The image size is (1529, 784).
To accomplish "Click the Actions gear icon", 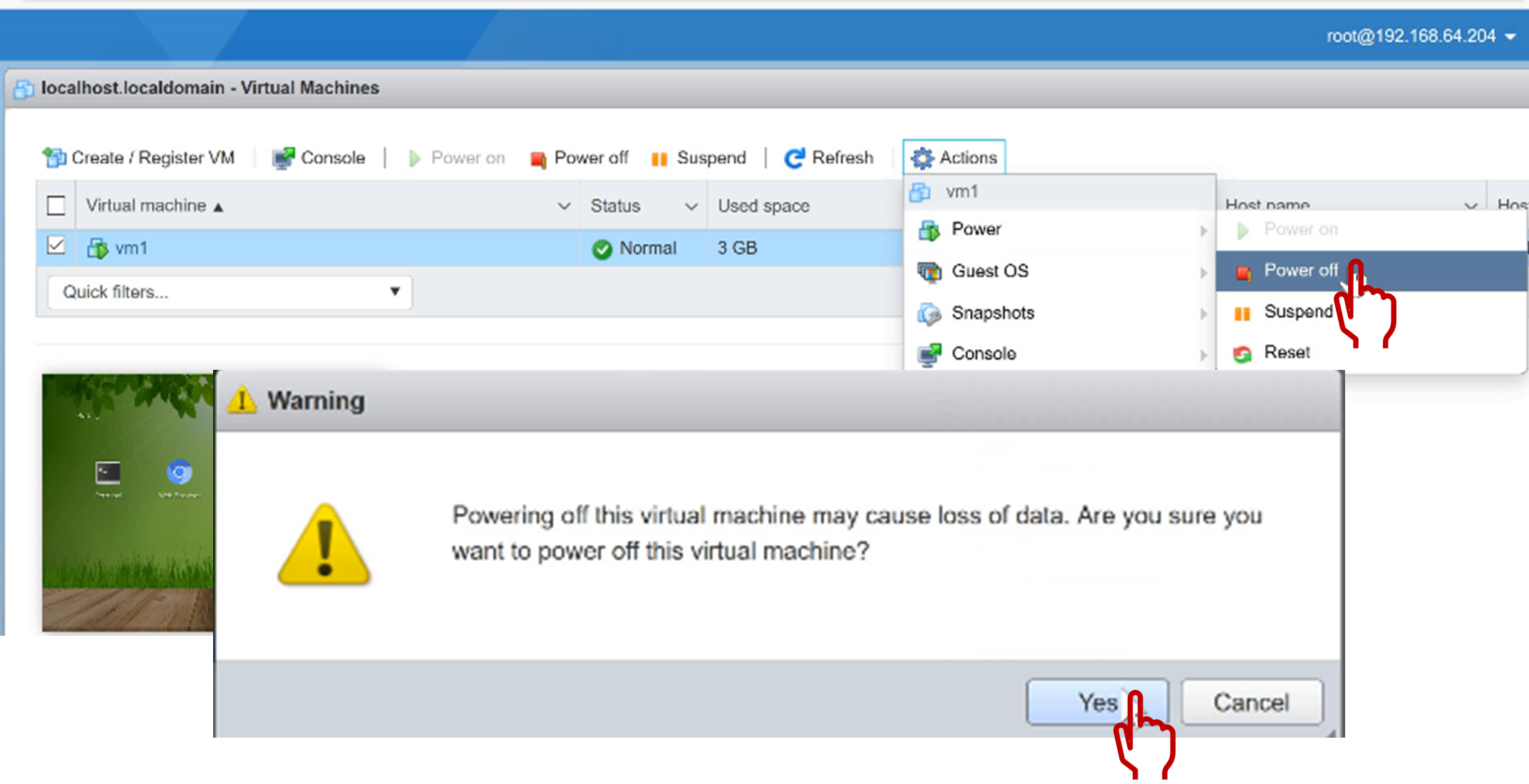I will click(x=922, y=158).
